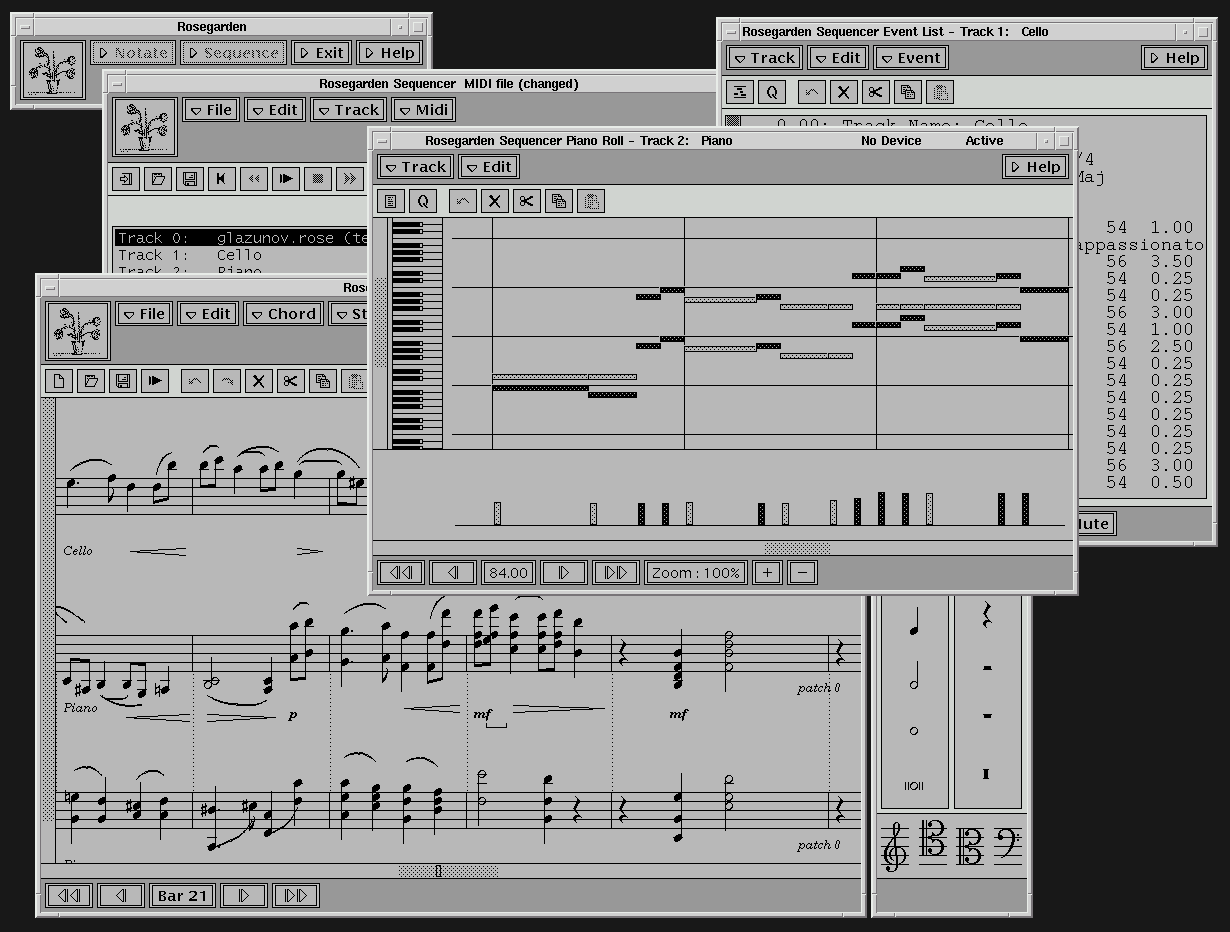Fast forward in the MIDI sequencer transport

pyautogui.click(x=349, y=179)
